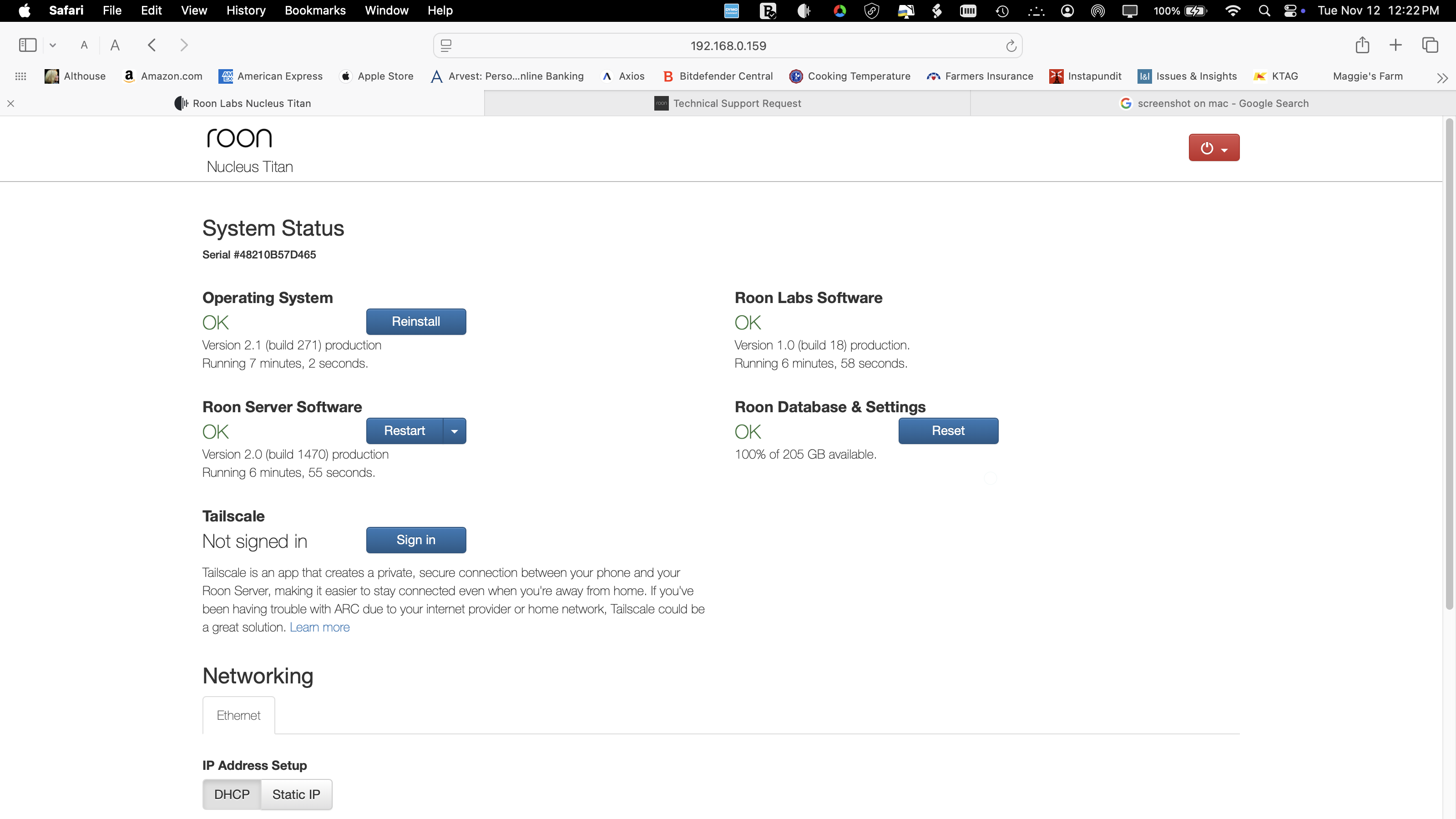Open the Edit menu

[151, 11]
